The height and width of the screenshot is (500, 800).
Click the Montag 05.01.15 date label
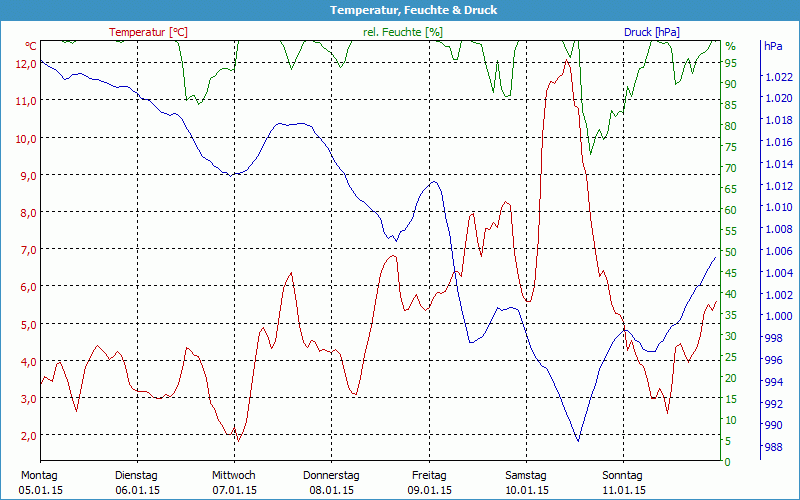coord(39,482)
